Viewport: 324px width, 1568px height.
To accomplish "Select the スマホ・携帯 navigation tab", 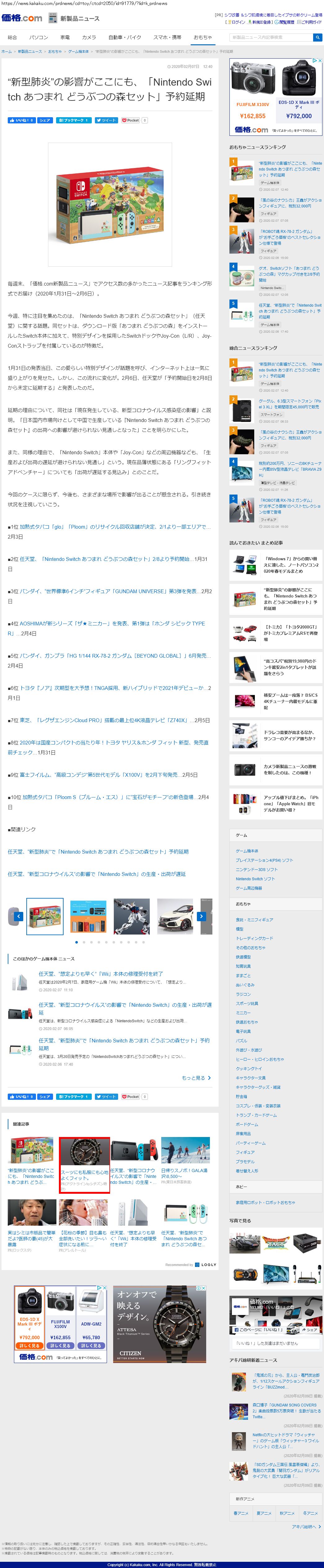I will click(167, 38).
